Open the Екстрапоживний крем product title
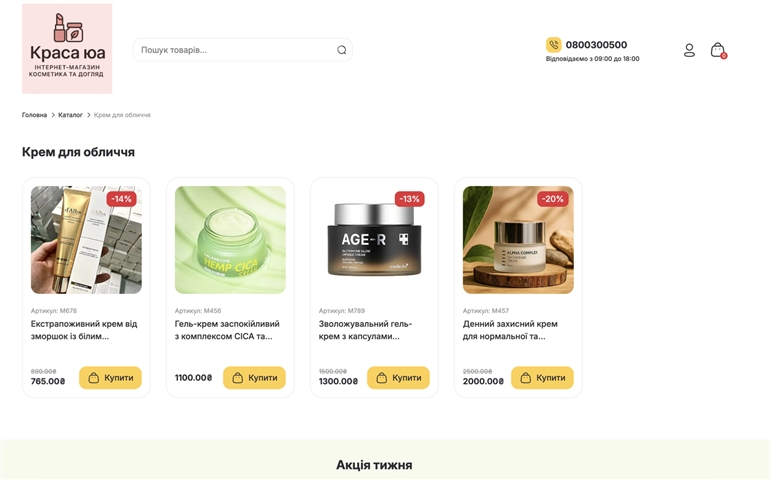 (84, 330)
